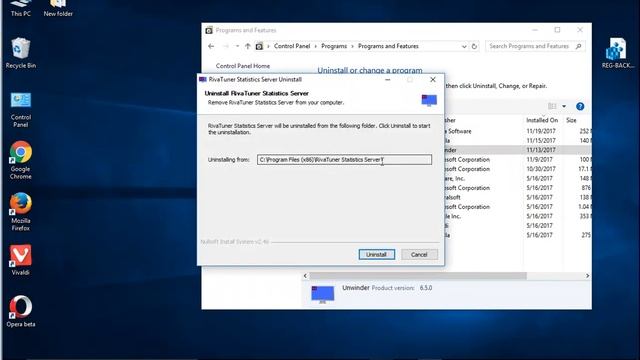Minimize the RivaTuner uninstall dialog
Viewport: 640px width, 360px height.
click(388, 79)
